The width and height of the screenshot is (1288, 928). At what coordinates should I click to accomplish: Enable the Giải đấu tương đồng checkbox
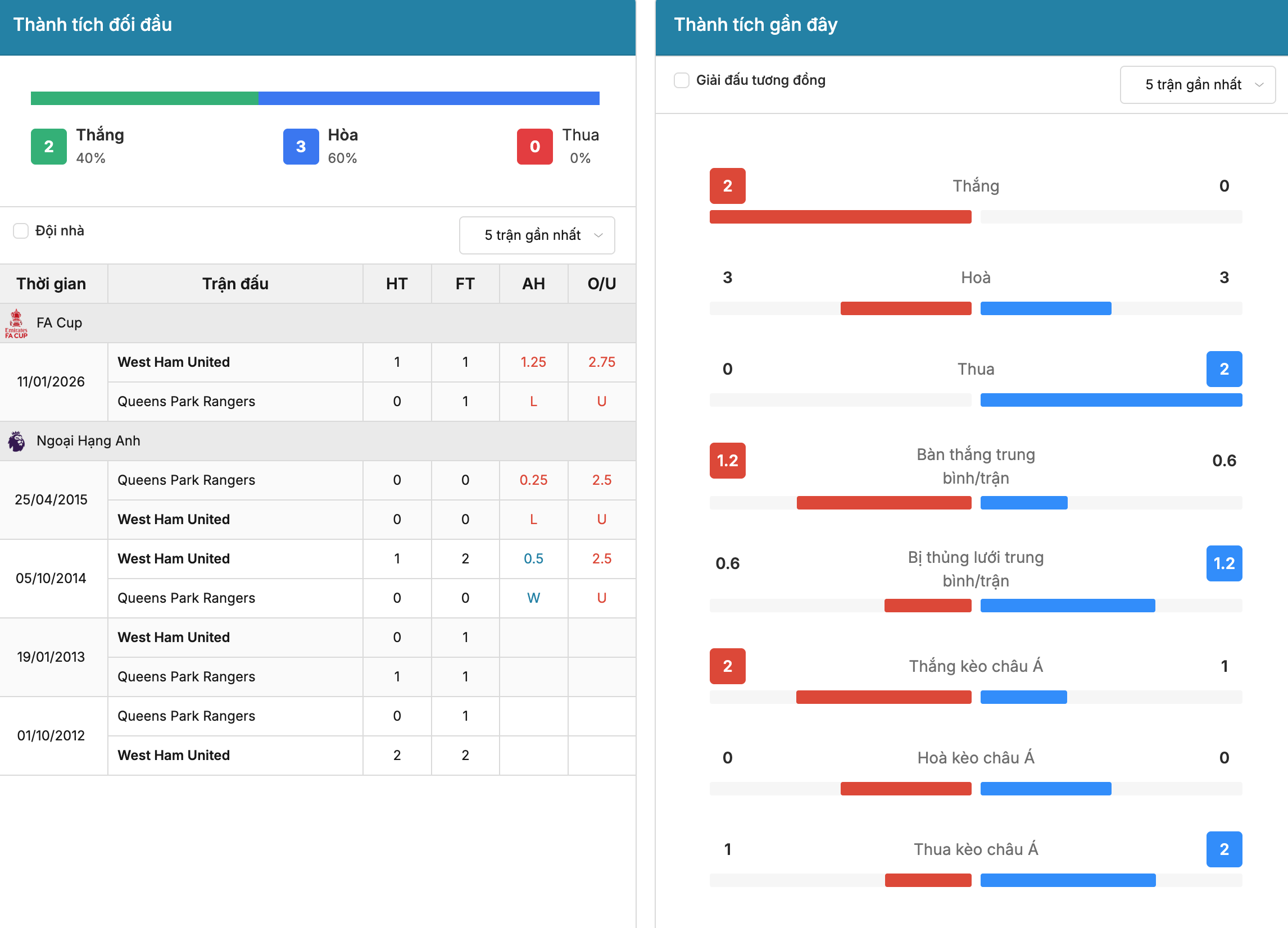click(x=682, y=80)
